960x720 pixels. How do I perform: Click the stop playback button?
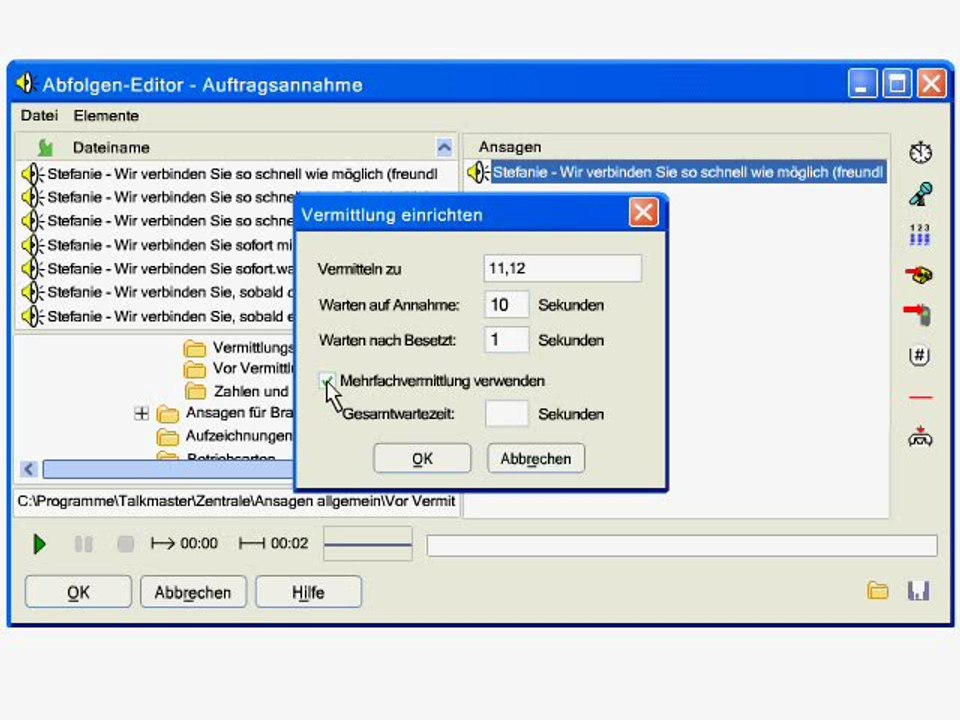tap(126, 544)
